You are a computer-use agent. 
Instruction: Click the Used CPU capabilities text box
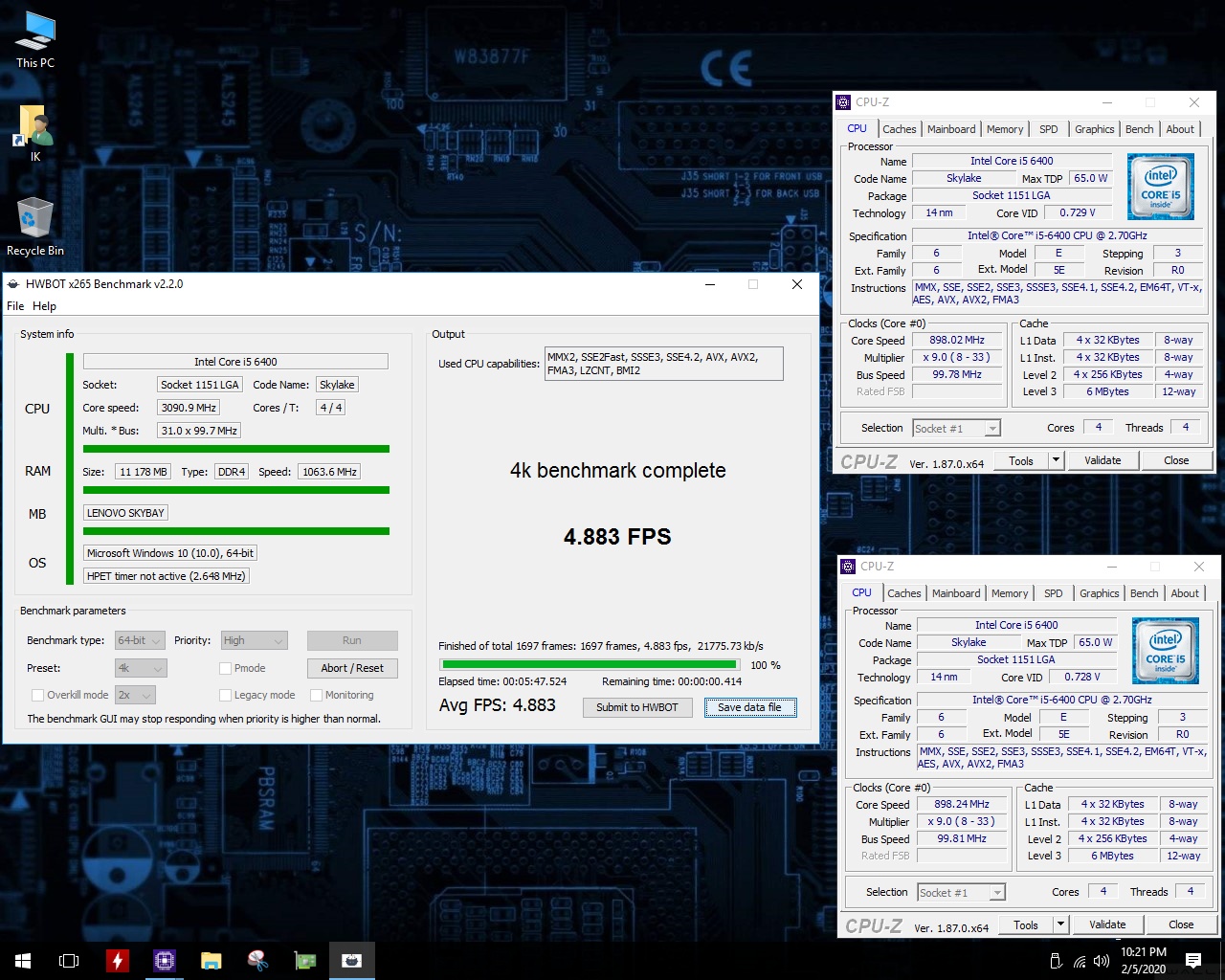(x=664, y=364)
